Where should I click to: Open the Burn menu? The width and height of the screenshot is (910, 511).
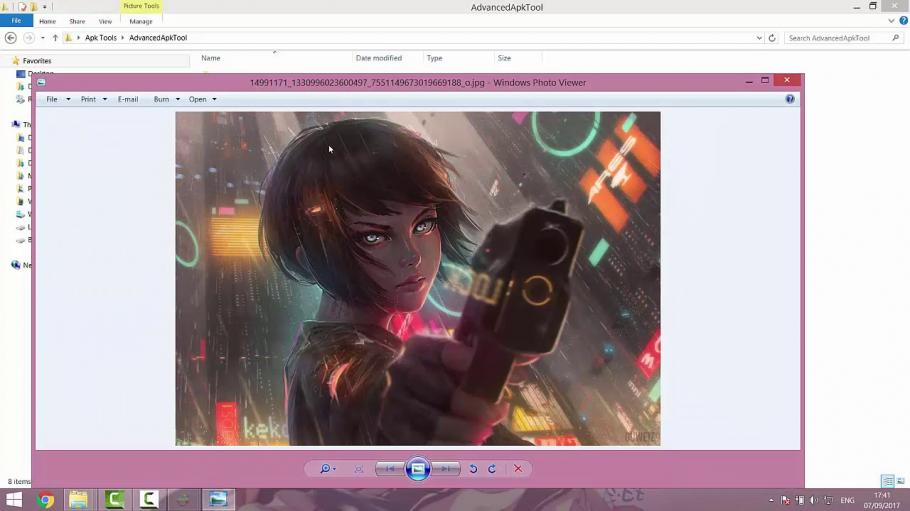click(x=161, y=99)
